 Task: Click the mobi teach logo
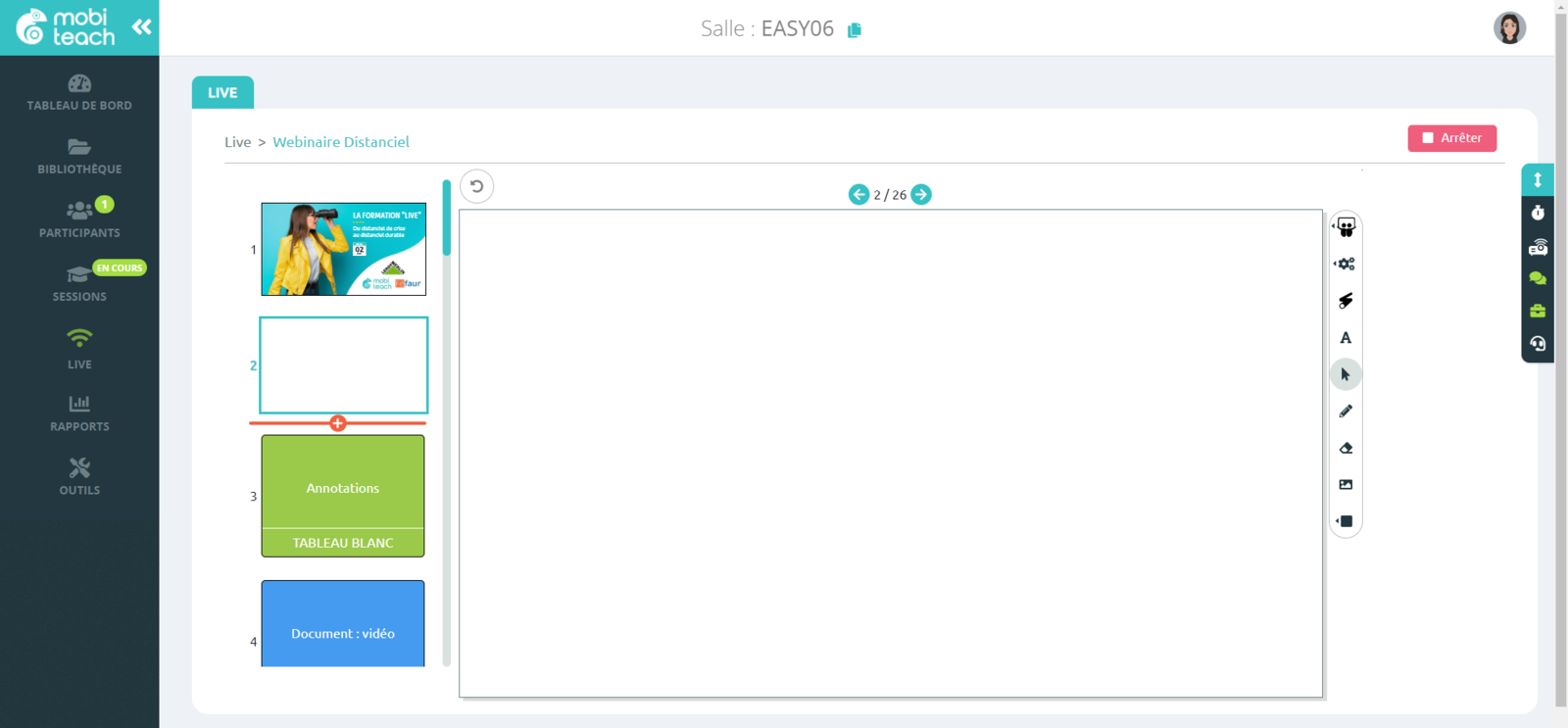65,27
